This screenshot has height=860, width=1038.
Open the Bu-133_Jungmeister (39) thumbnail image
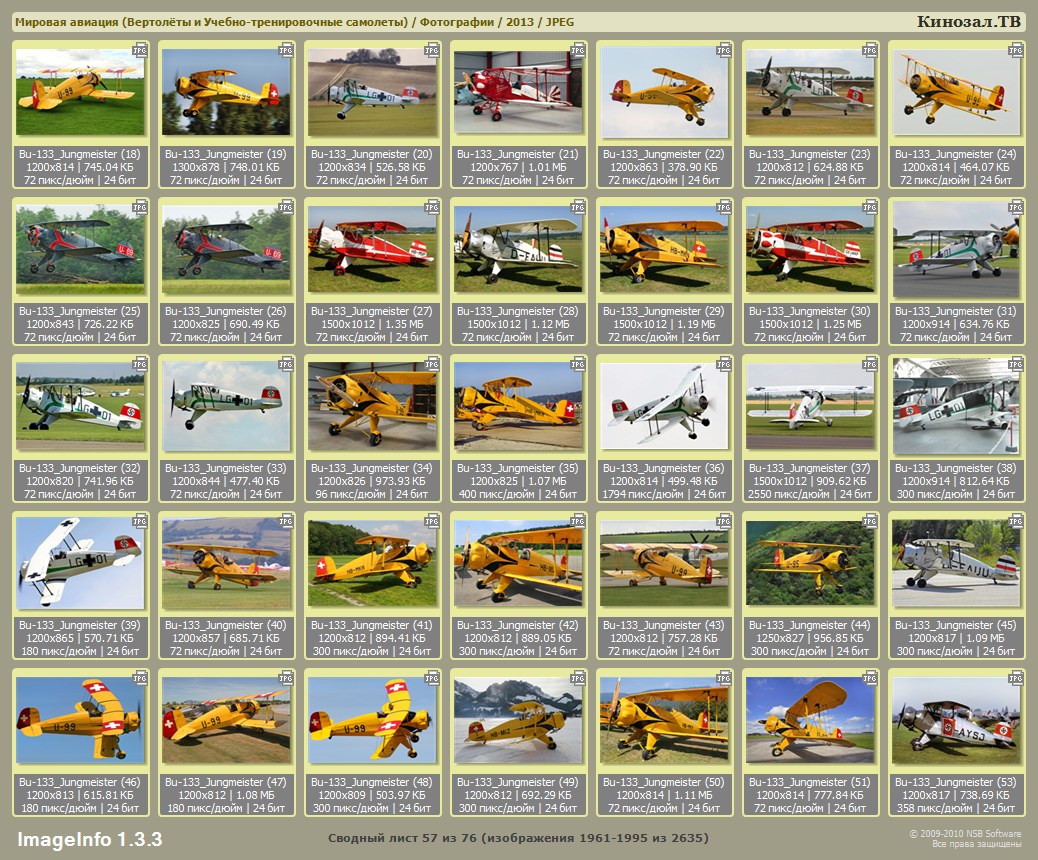pos(80,564)
